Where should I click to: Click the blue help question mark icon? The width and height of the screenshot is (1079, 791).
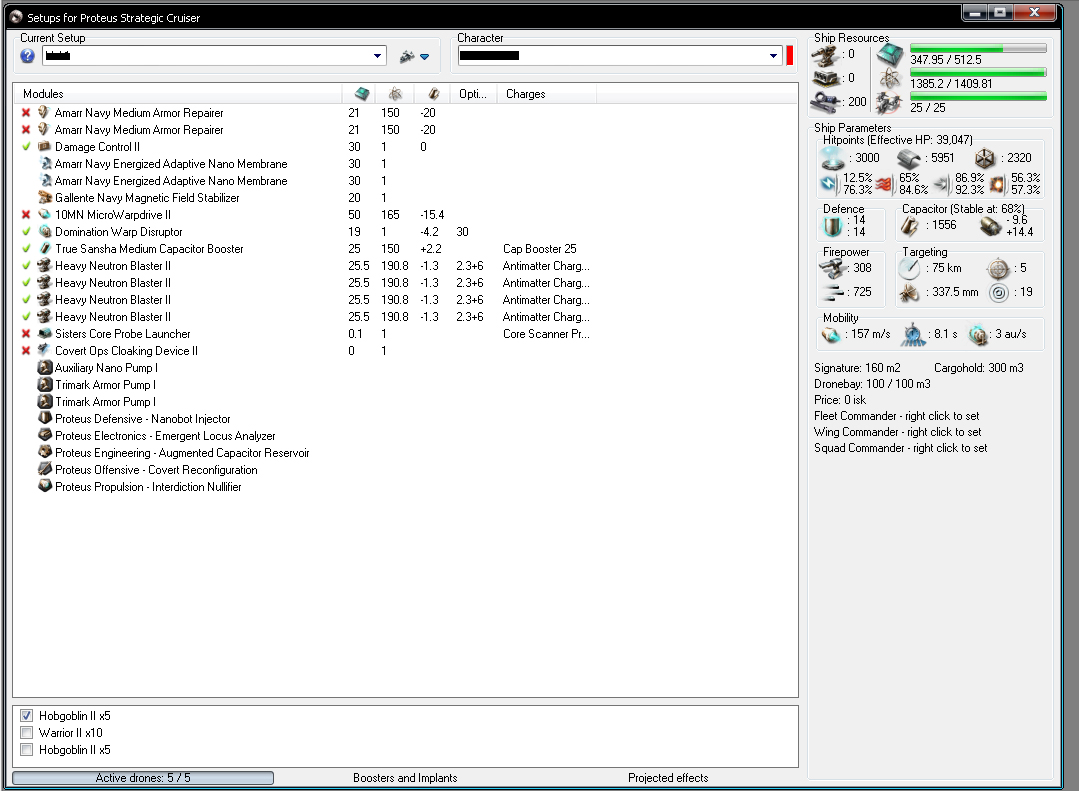click(28, 56)
